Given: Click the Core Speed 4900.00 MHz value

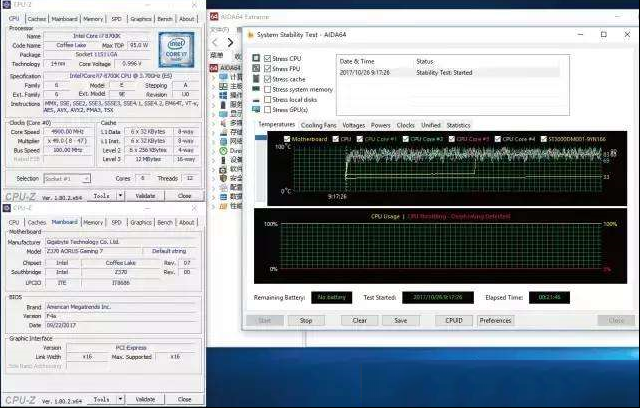Looking at the screenshot, I should pyautogui.click(x=67, y=132).
